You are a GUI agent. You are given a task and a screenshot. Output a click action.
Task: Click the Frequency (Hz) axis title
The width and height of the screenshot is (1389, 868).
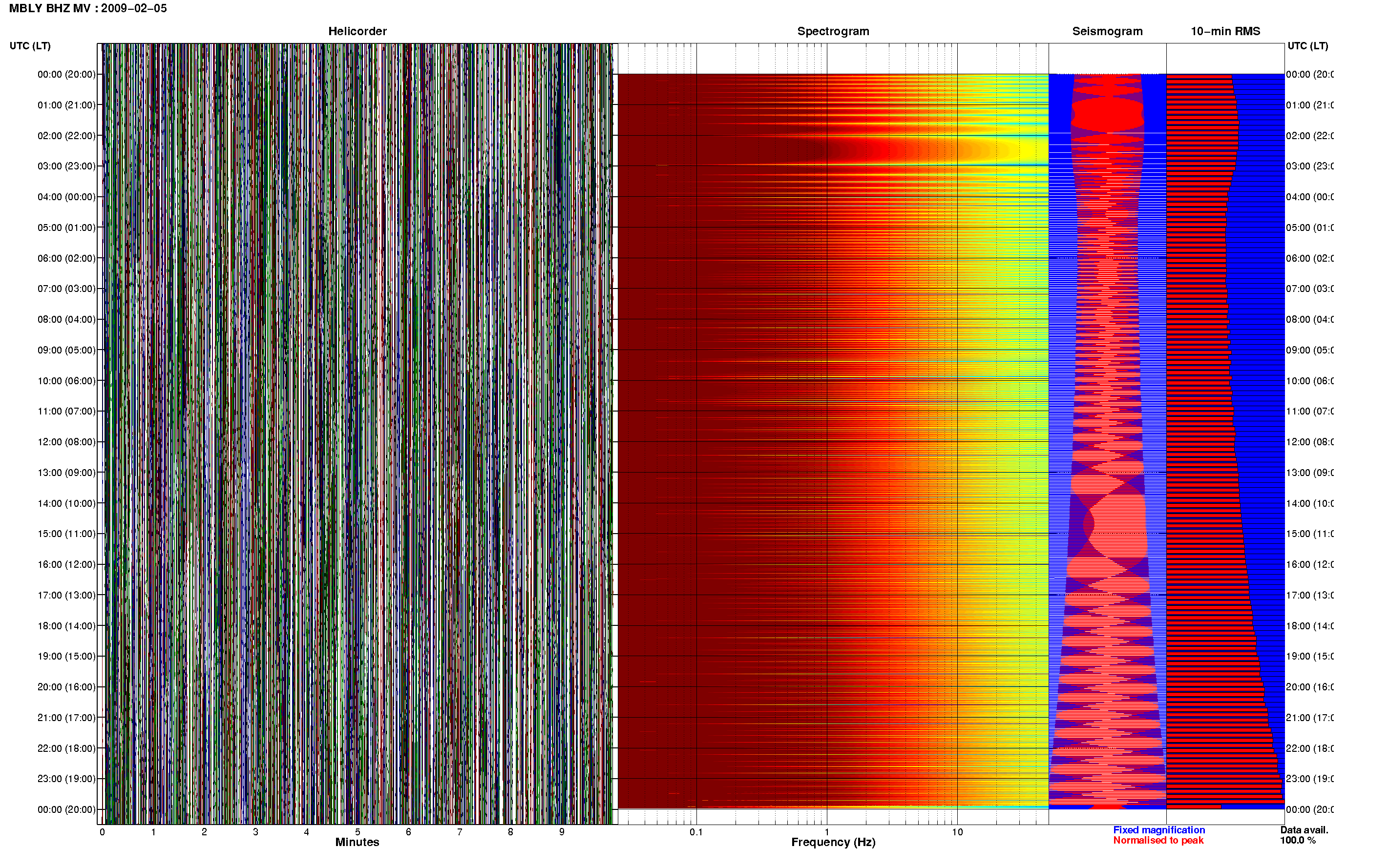click(833, 842)
